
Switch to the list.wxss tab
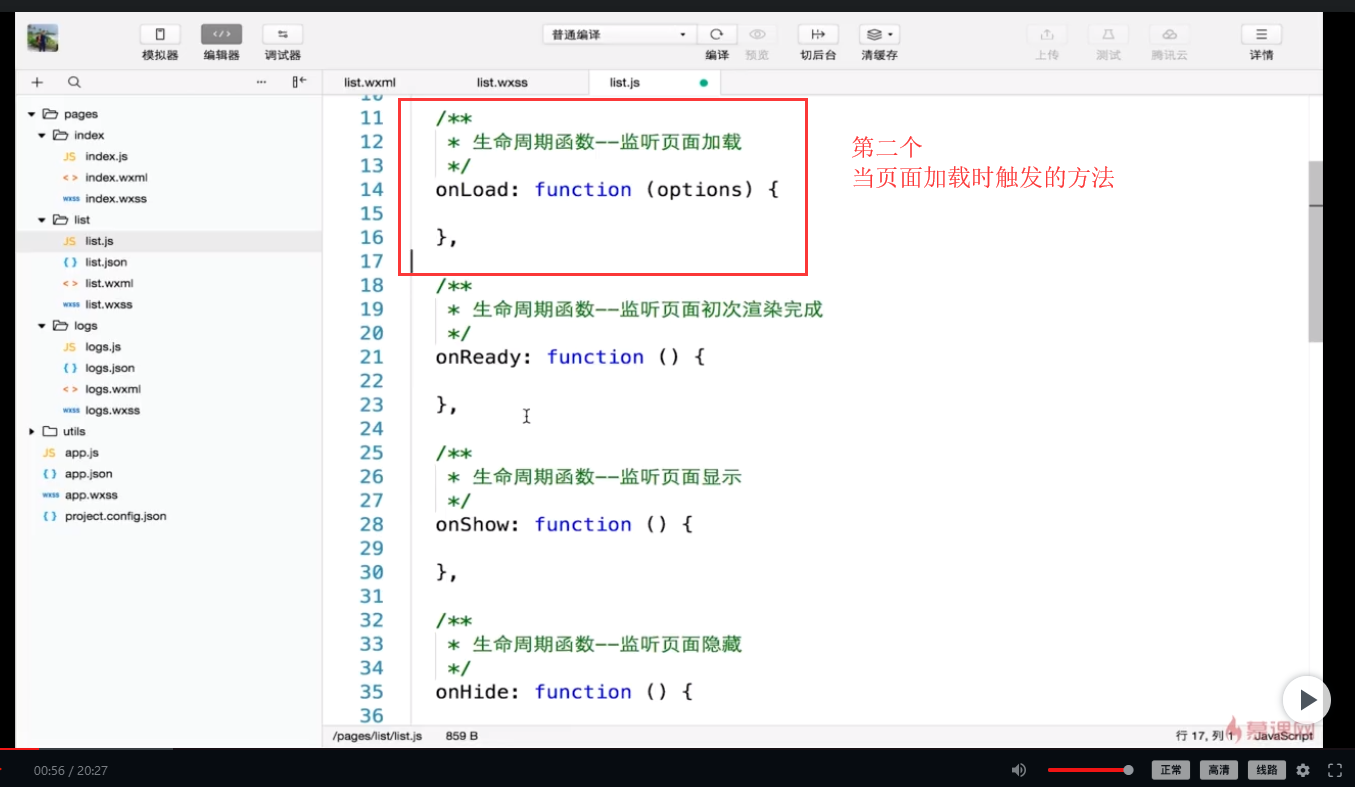pyautogui.click(x=502, y=82)
